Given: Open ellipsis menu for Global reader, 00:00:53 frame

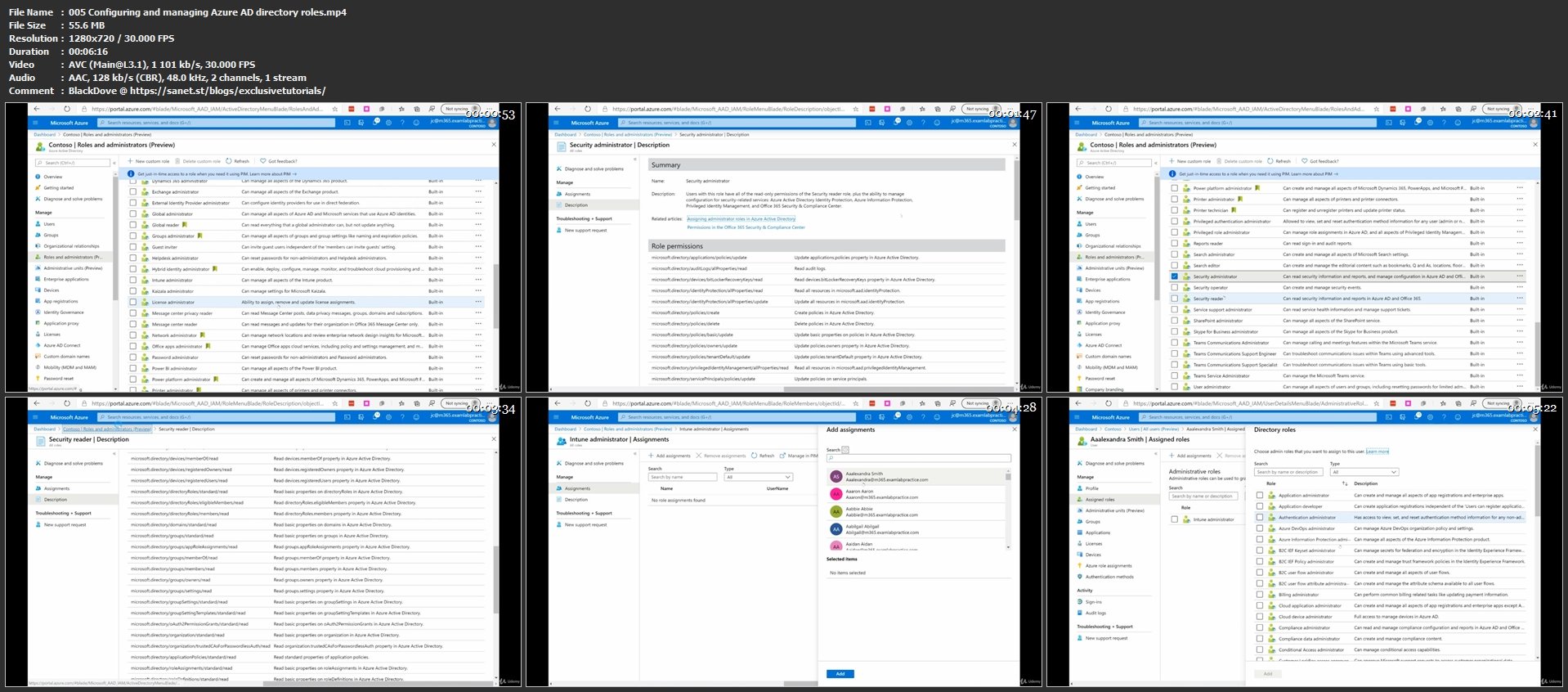Looking at the screenshot, I should 478,225.
